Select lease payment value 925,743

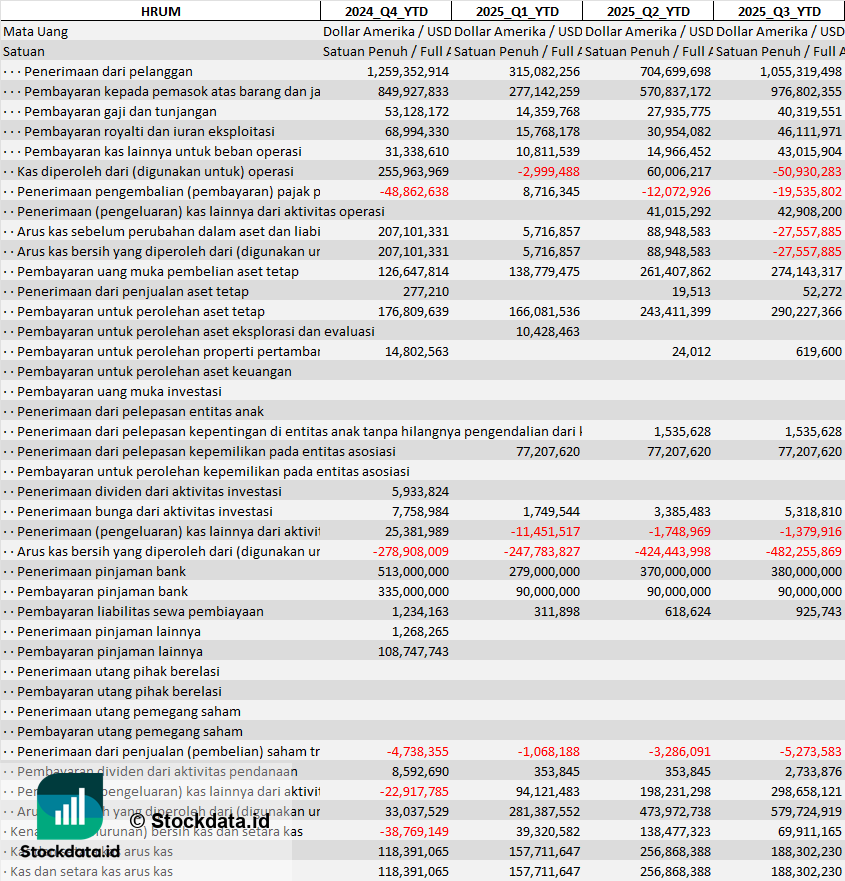[x=819, y=612]
